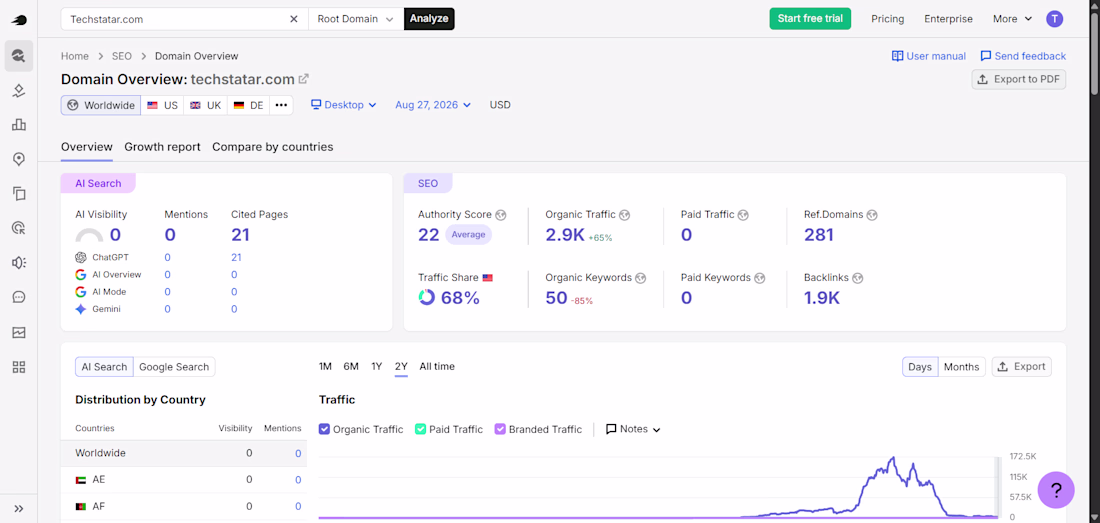Open the bar-chart Traffic & Market sidebar icon
Screen dimensions: 1100x523
tap(19, 125)
